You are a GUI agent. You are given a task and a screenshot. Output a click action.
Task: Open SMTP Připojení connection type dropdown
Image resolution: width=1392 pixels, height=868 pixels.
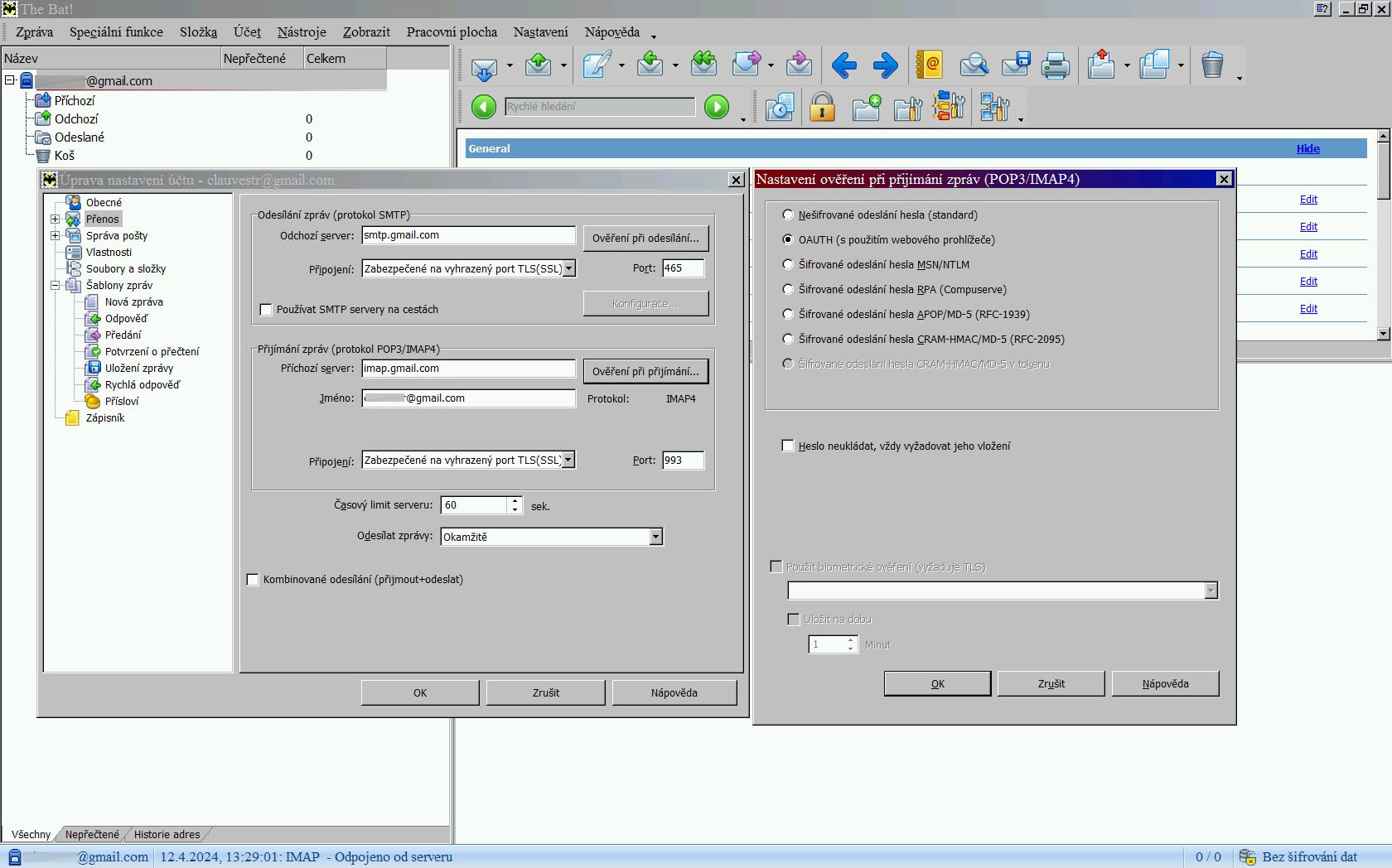coord(568,268)
